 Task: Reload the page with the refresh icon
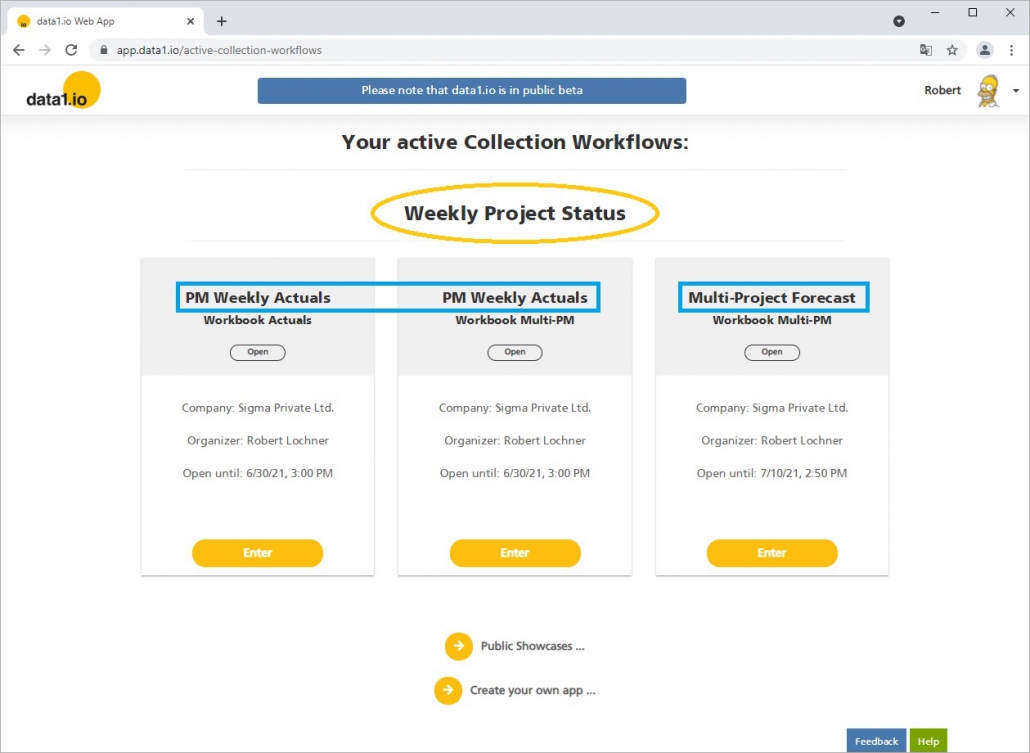click(71, 50)
